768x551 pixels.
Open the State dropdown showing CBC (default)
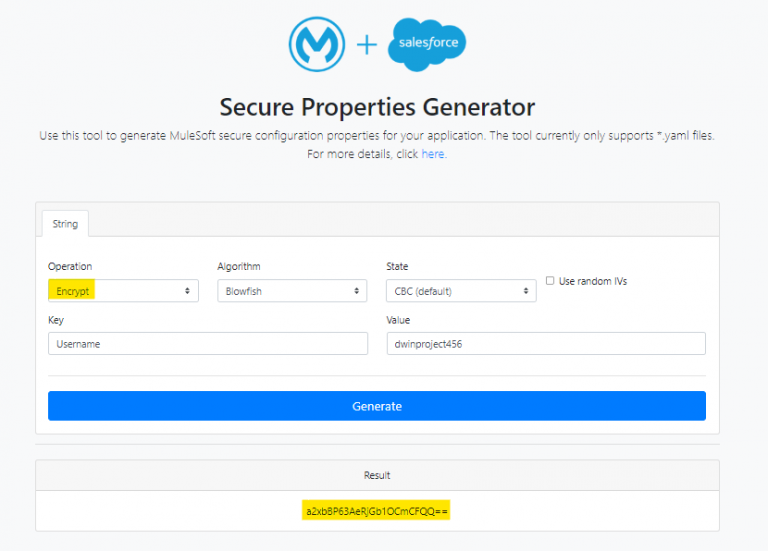click(x=461, y=291)
